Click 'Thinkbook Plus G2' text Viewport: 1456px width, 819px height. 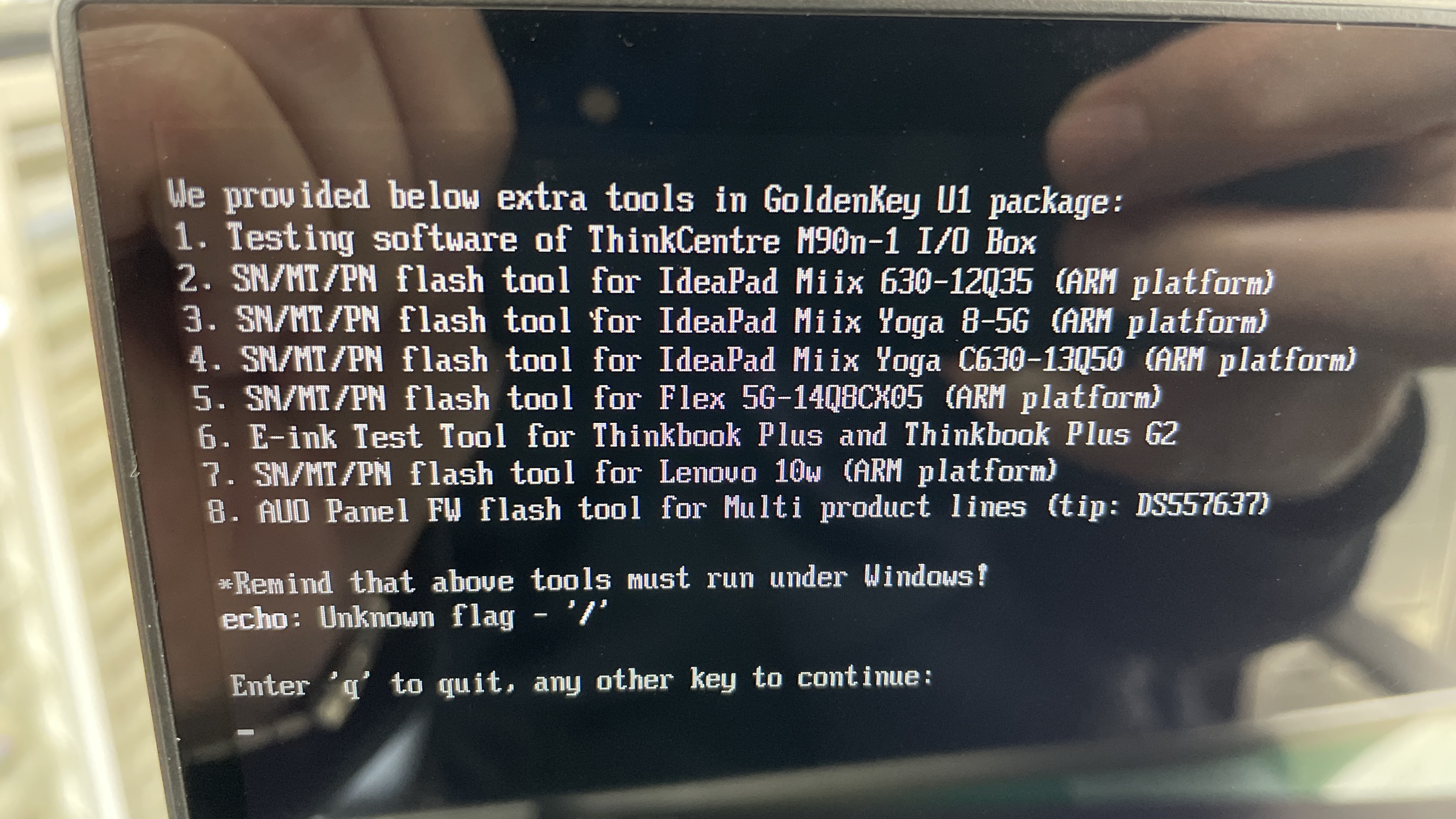click(1041, 434)
